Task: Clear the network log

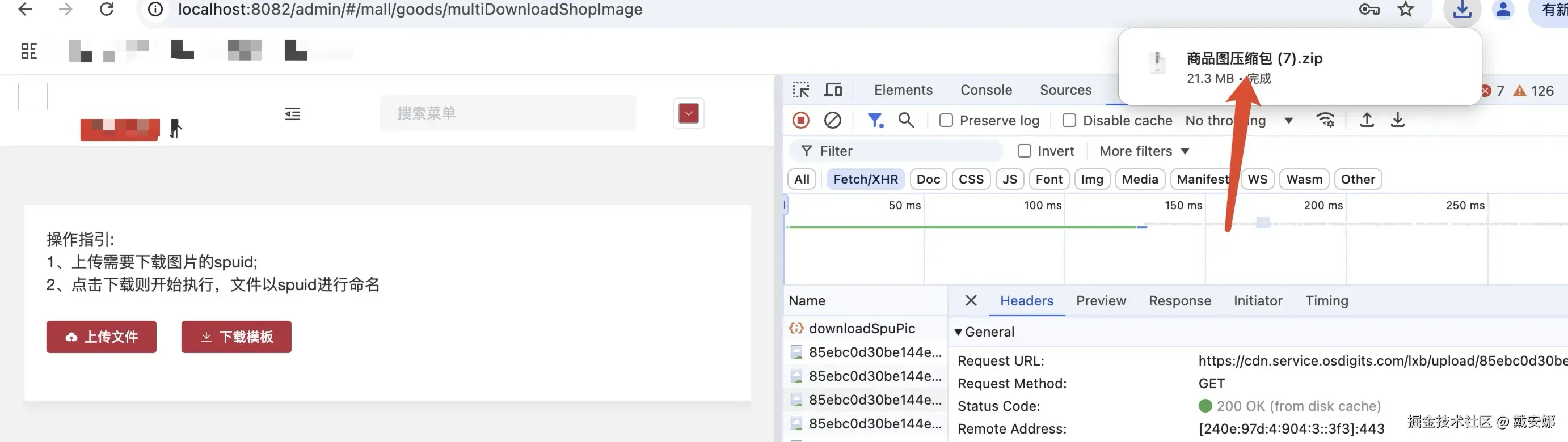Action: [x=832, y=120]
